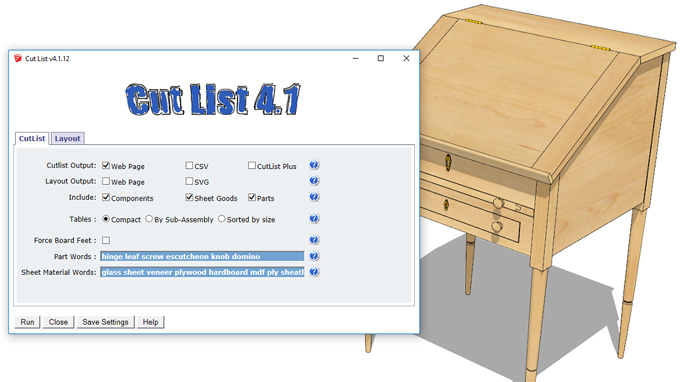The image size is (680, 382).
Task: Switch to the CutList tab
Action: pyautogui.click(x=32, y=138)
